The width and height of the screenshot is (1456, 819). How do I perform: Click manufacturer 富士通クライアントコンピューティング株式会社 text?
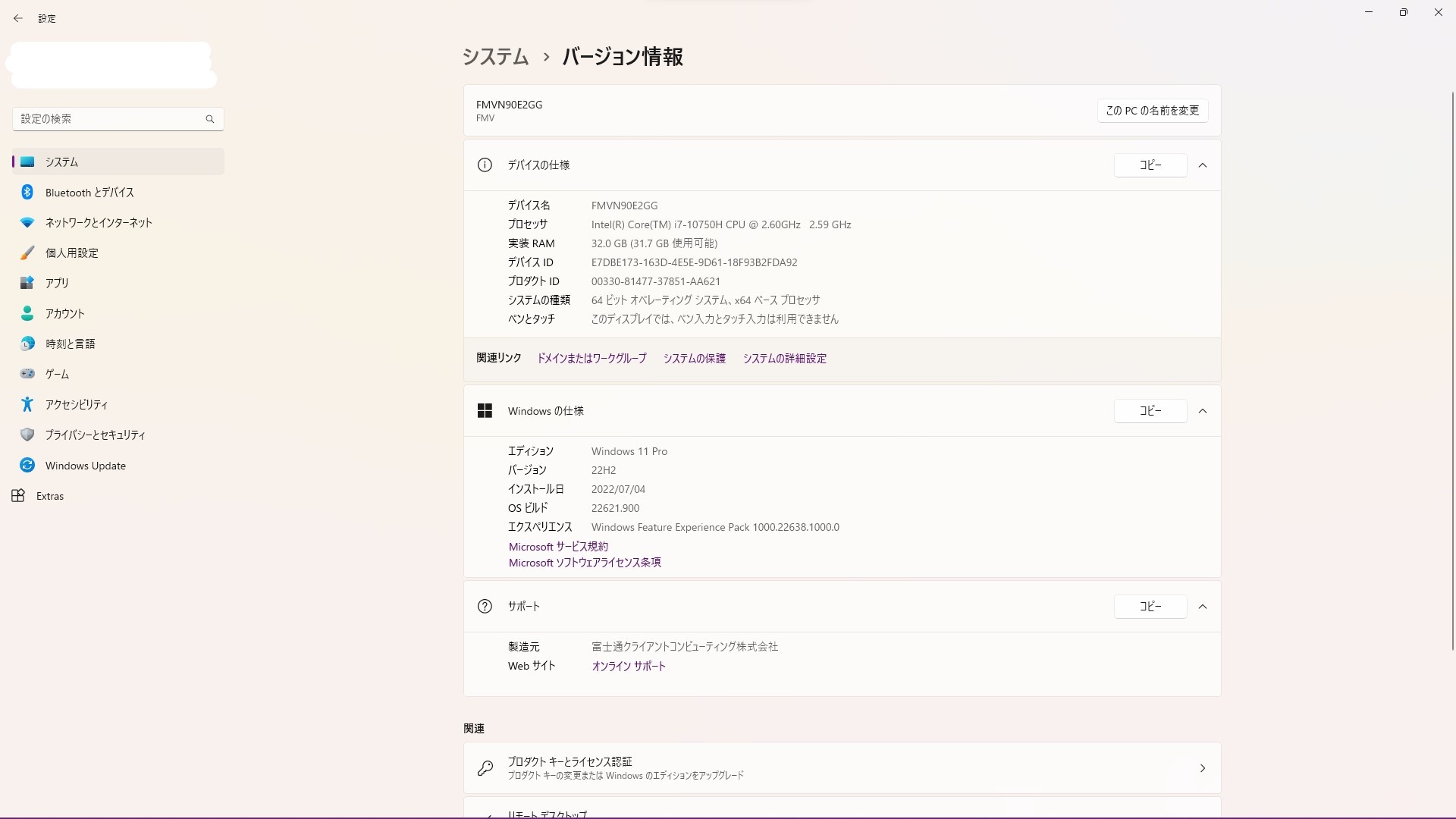click(685, 647)
